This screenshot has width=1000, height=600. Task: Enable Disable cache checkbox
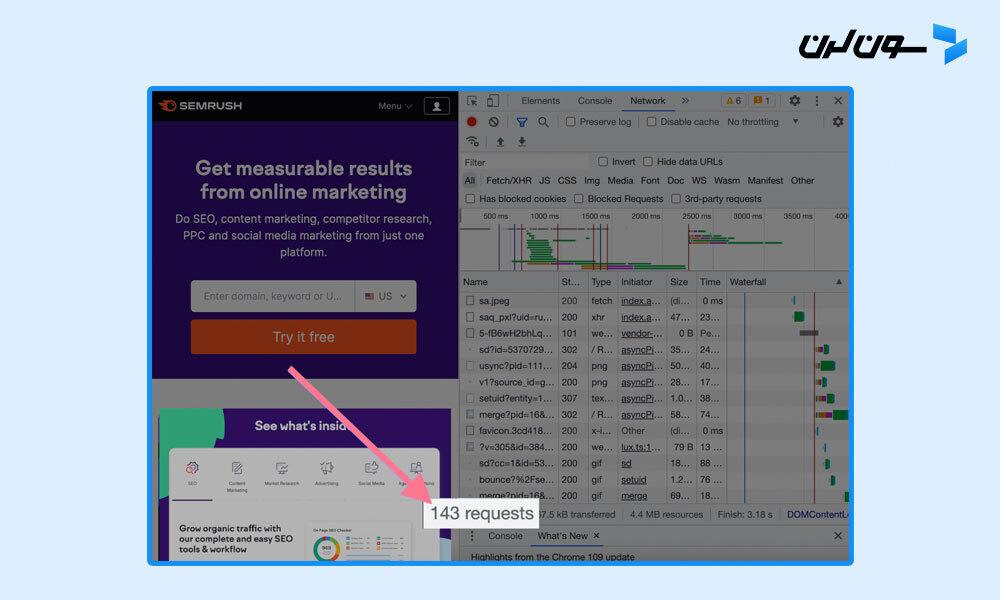pos(651,121)
